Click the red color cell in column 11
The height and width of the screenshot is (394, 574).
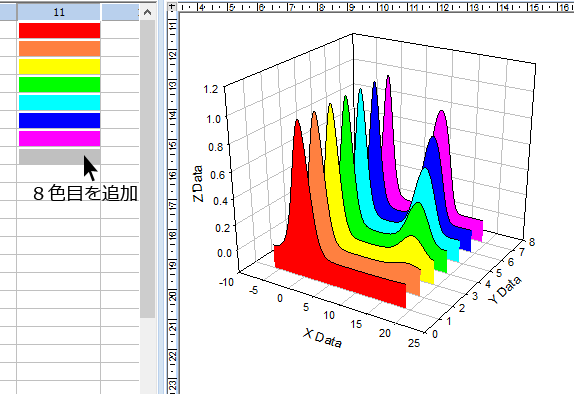pos(59,30)
